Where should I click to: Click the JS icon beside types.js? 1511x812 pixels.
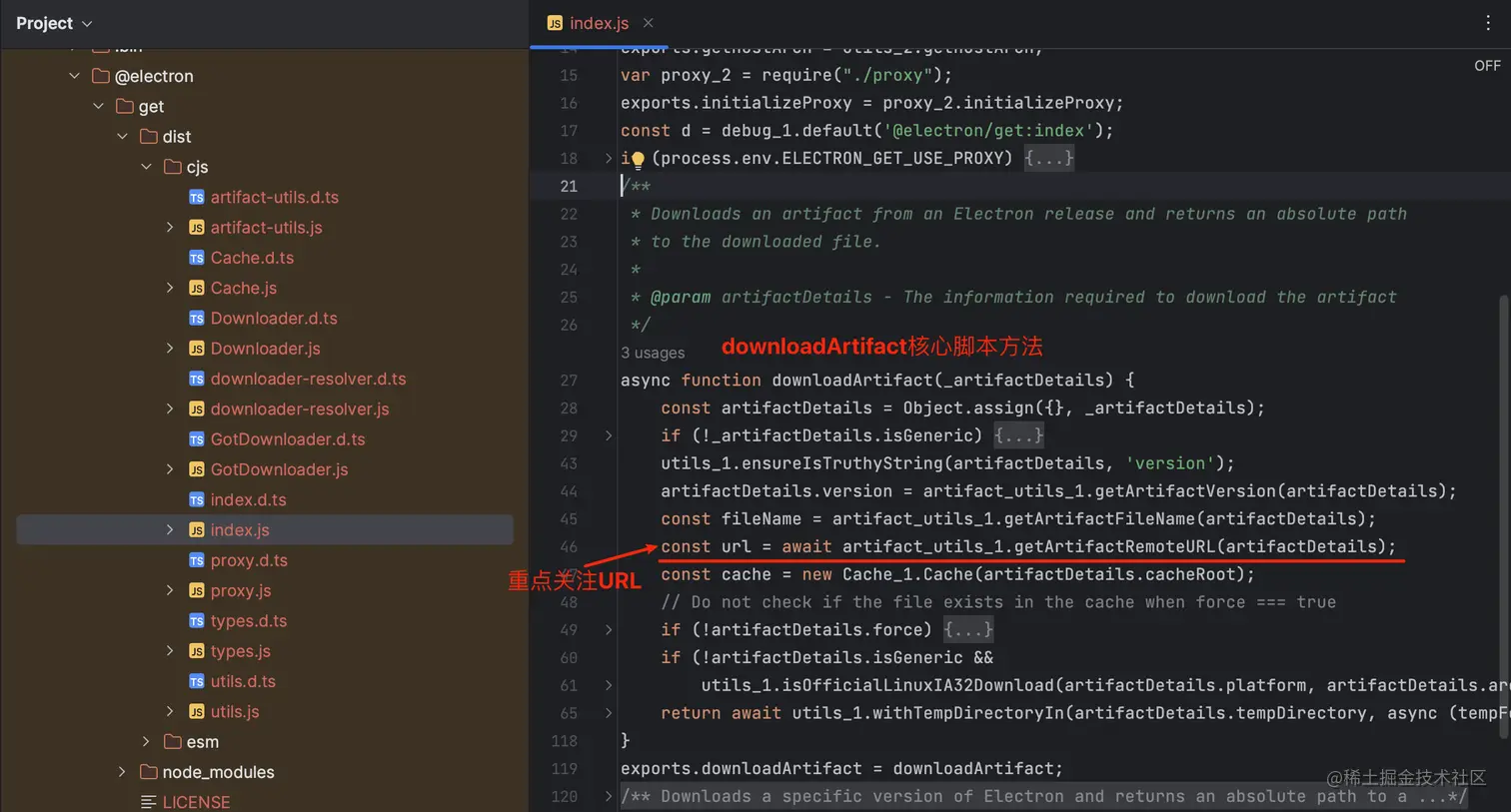click(x=198, y=650)
